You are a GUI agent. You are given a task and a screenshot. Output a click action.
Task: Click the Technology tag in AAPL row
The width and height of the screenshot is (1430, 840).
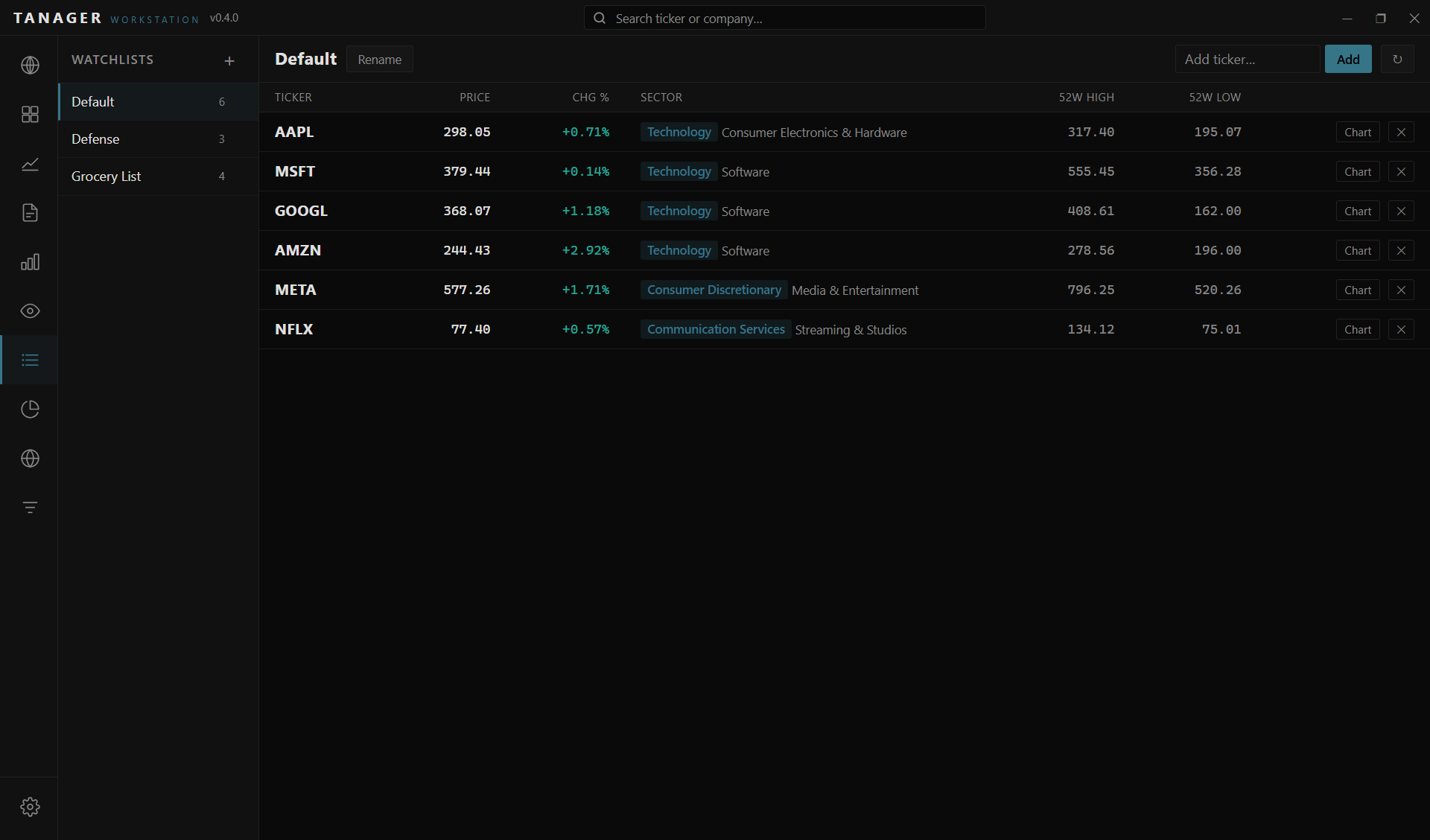click(679, 132)
